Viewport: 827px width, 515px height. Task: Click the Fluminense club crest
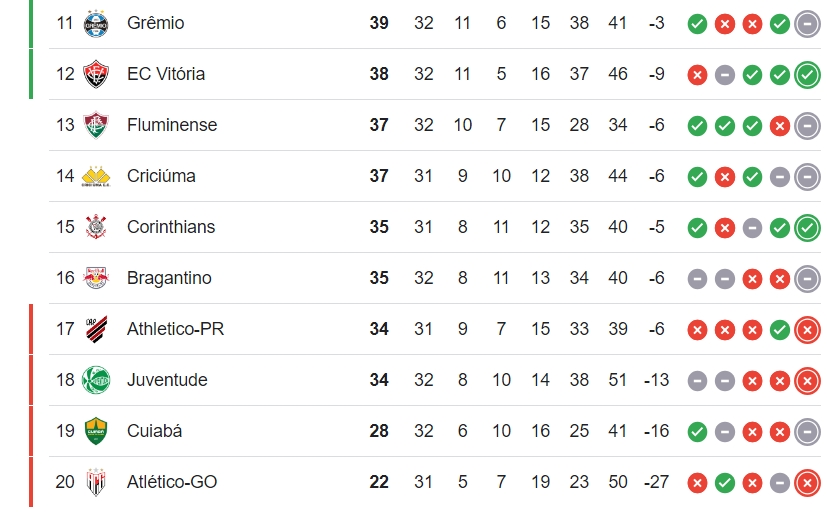tap(96, 125)
